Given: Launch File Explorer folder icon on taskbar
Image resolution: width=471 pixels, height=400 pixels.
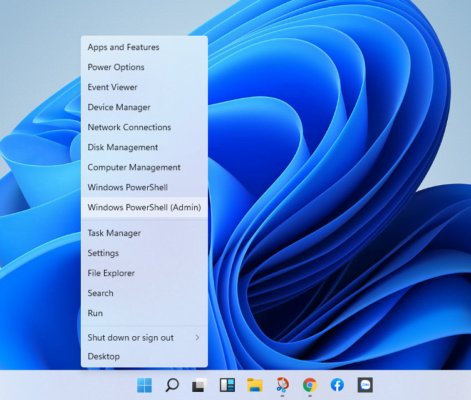Looking at the screenshot, I should click(255, 385).
